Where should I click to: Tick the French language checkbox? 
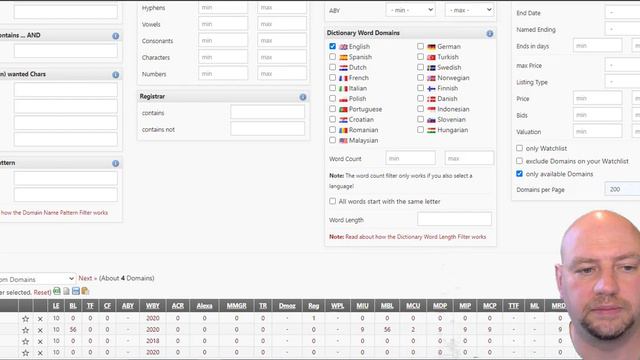click(332, 78)
